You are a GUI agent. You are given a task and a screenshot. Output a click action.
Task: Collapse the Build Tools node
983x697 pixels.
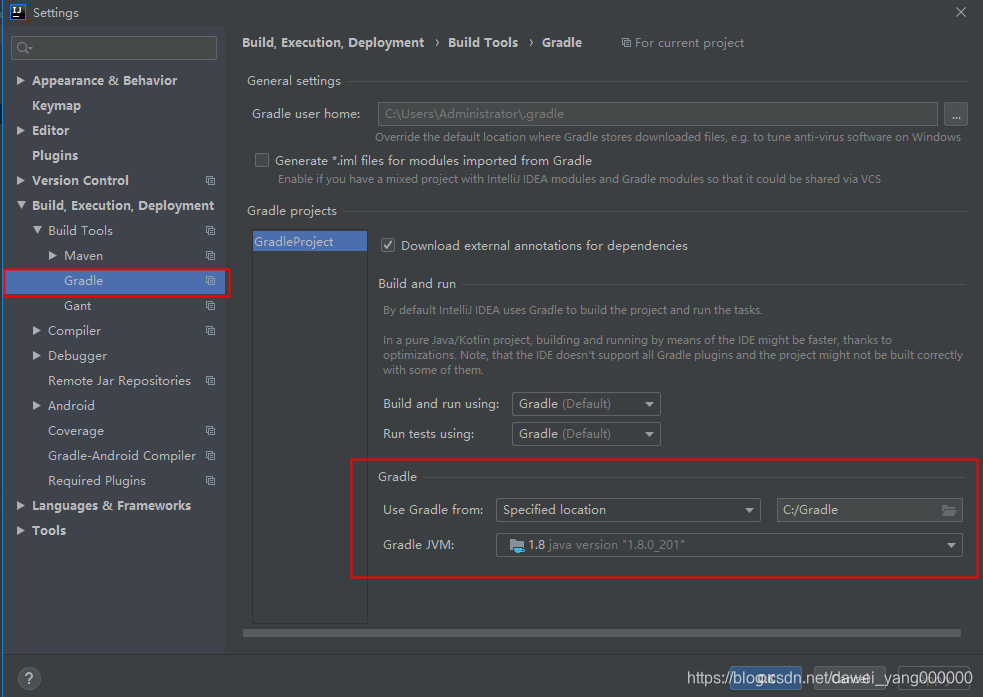point(37,230)
